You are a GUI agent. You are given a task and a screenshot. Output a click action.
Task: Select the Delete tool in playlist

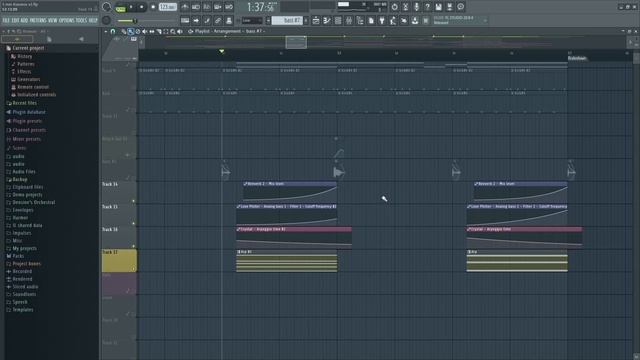click(138, 31)
